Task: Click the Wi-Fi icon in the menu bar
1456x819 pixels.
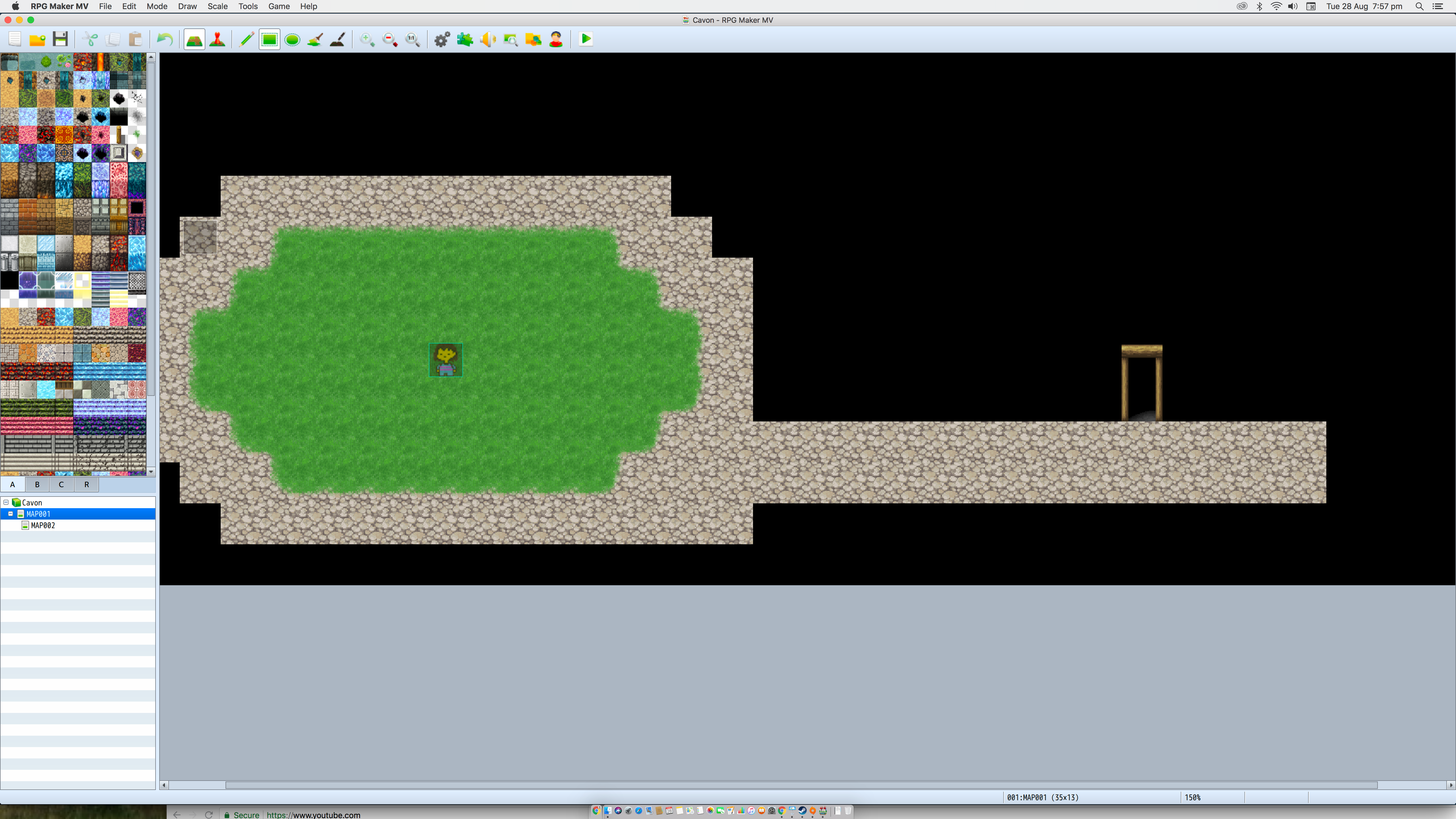Action: (x=1276, y=6)
